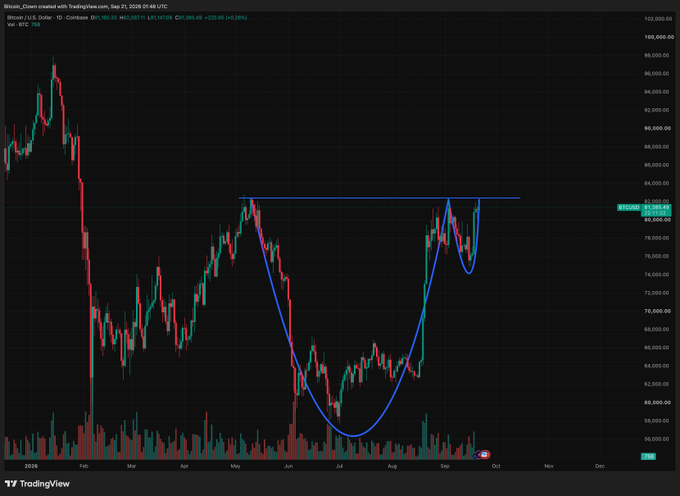Click the 74,000.00 price axis label

[x=659, y=274]
